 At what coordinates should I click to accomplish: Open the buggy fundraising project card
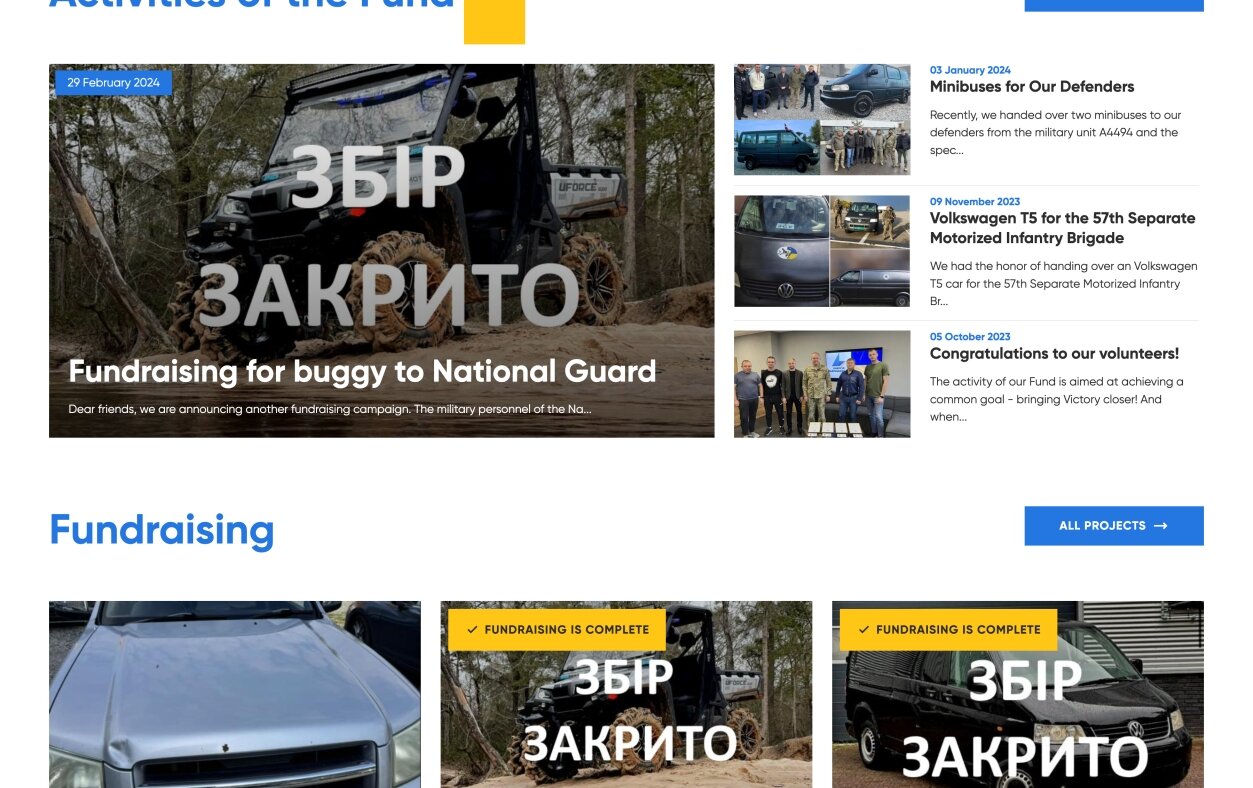626,694
